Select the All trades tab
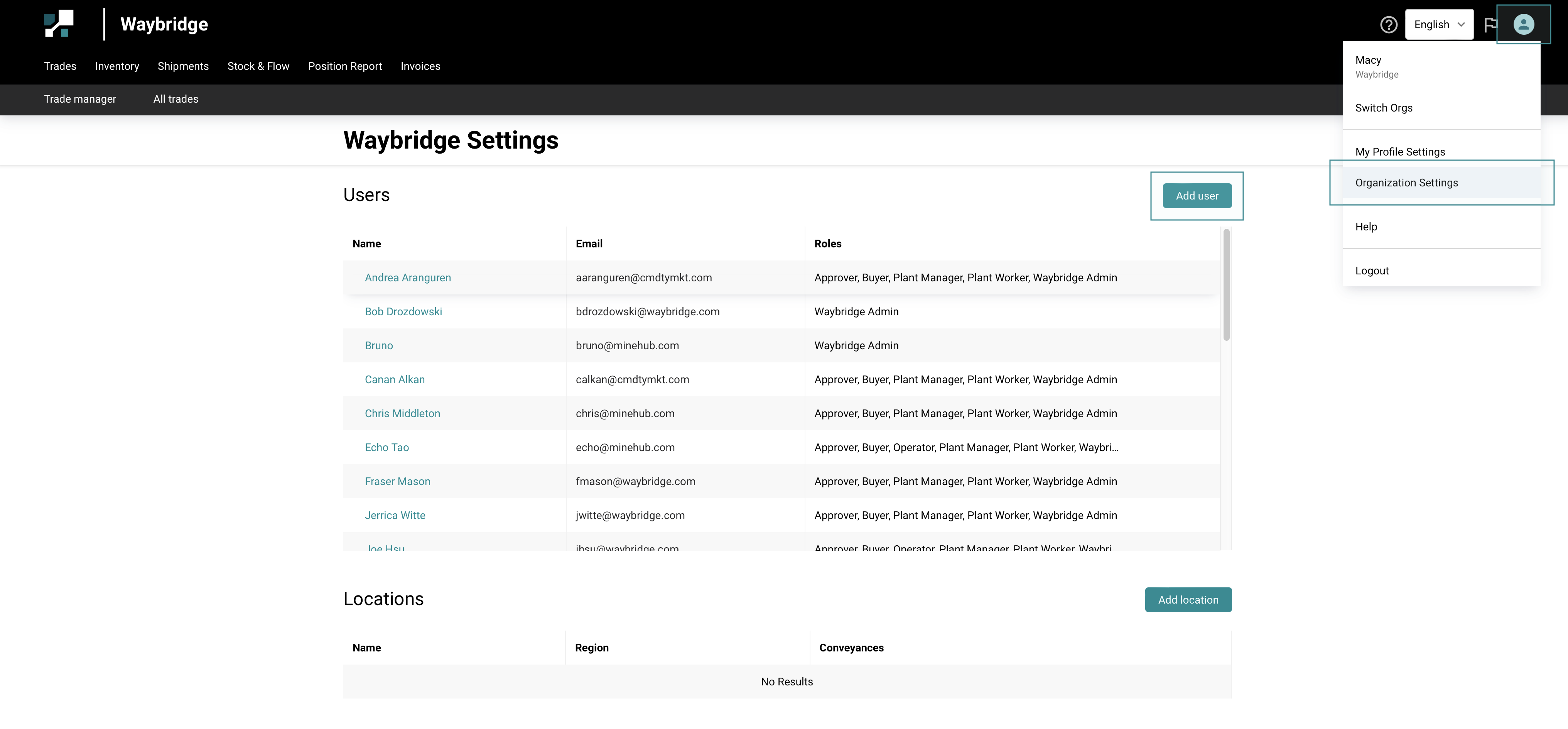This screenshot has width=1568, height=729. pyautogui.click(x=175, y=99)
